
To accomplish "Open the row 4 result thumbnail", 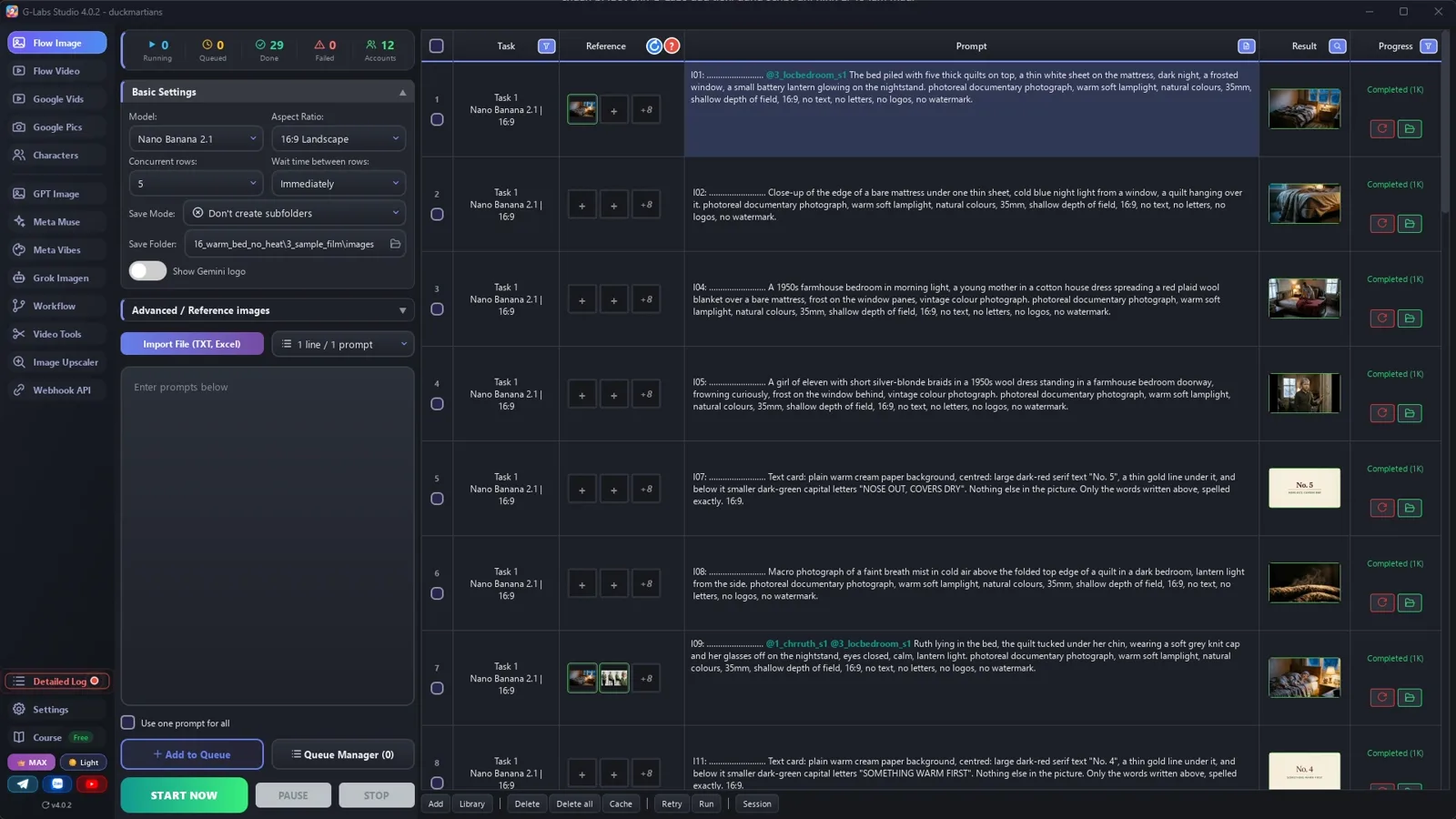I will [1304, 393].
